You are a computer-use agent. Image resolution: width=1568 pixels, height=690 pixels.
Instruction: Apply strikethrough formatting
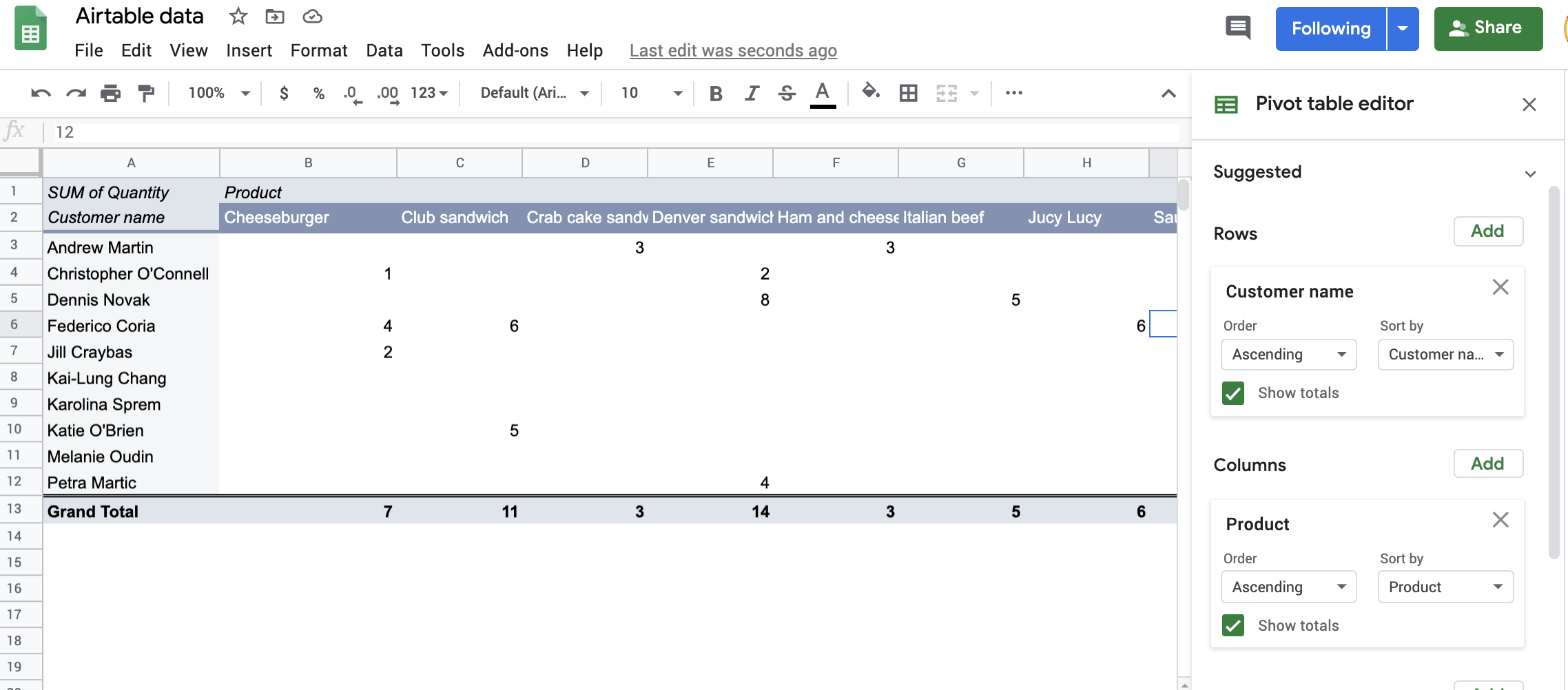(x=786, y=93)
